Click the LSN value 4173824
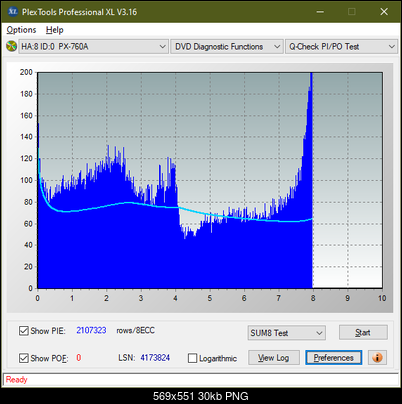The width and height of the screenshot is (402, 404). [155, 358]
